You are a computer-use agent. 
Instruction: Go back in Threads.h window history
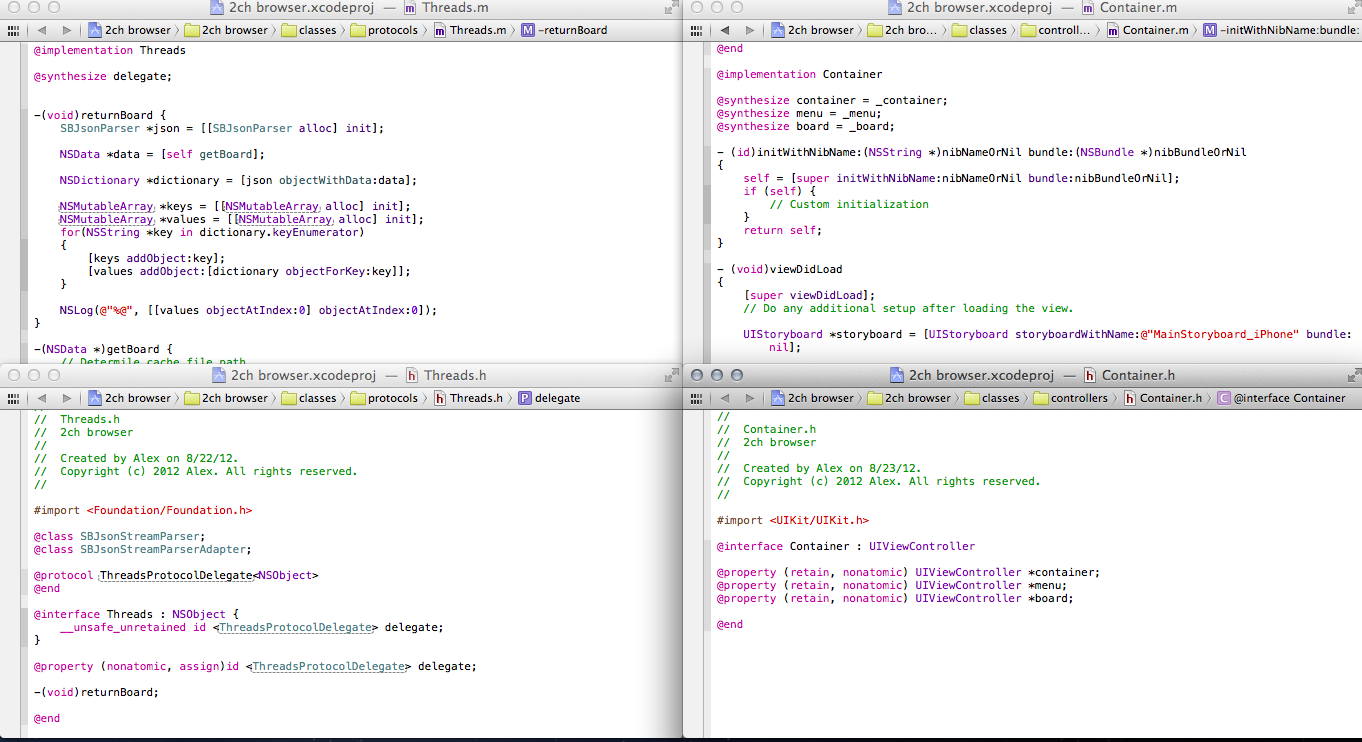(42, 398)
